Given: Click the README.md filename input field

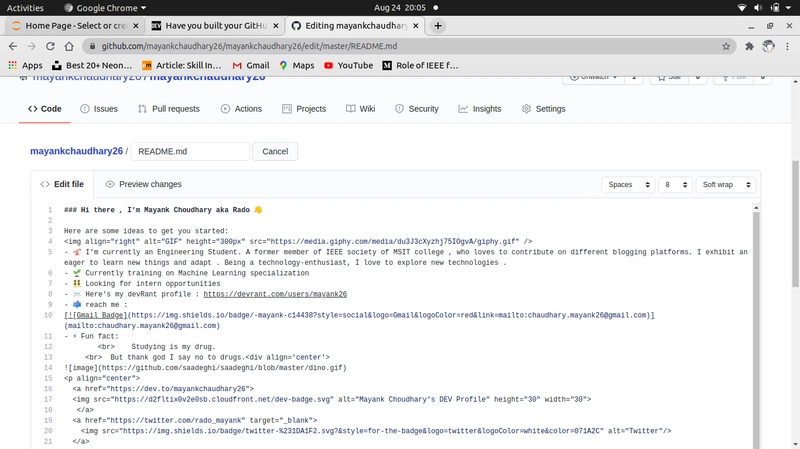Looking at the screenshot, I should pos(190,151).
